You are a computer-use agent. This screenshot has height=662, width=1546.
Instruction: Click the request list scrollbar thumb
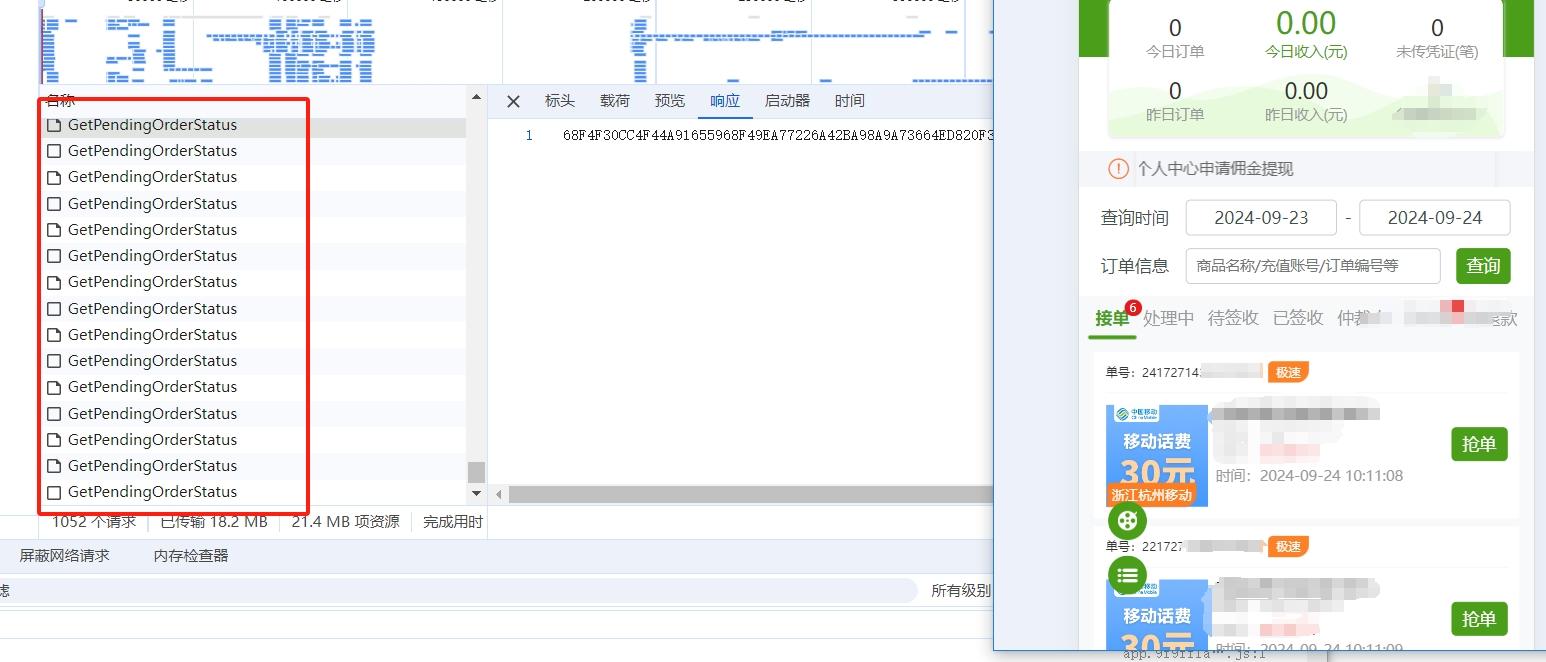[476, 472]
